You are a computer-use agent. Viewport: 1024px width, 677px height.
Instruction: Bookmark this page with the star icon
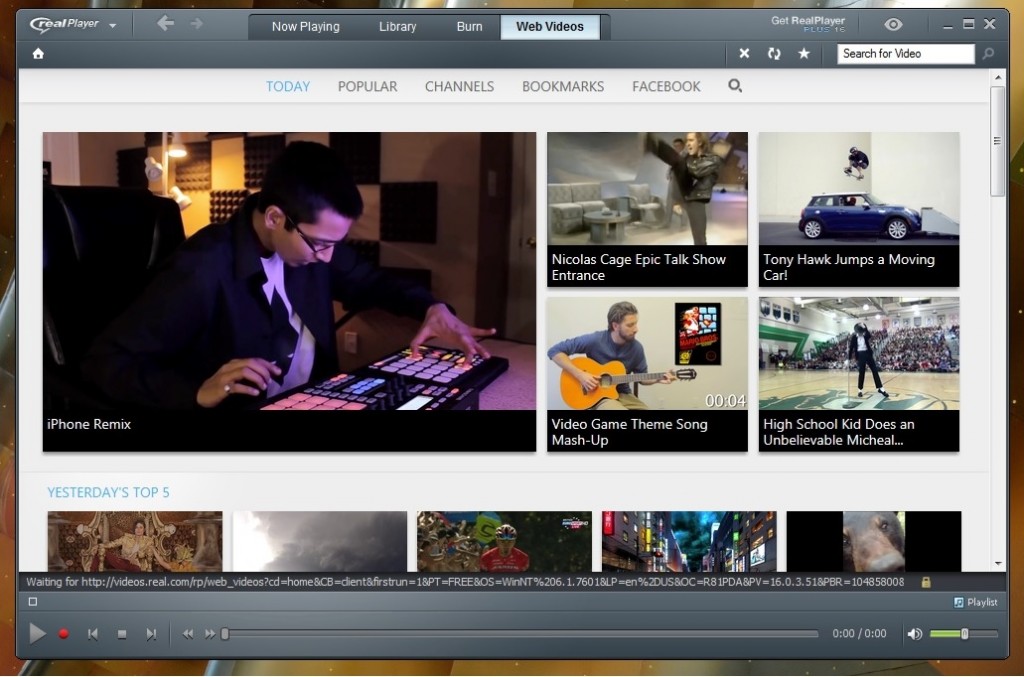pyautogui.click(x=804, y=54)
